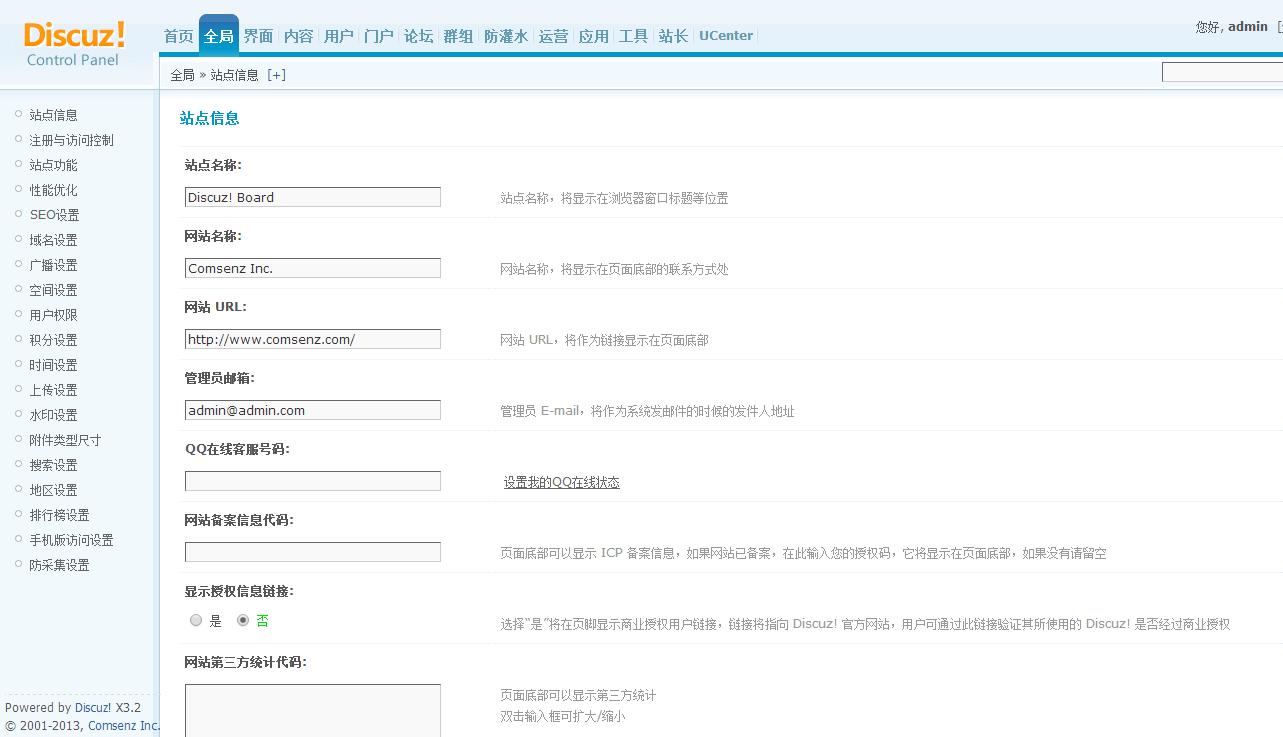The height and width of the screenshot is (737, 1283).
Task: Open the 用户 tab
Action: tap(340, 35)
